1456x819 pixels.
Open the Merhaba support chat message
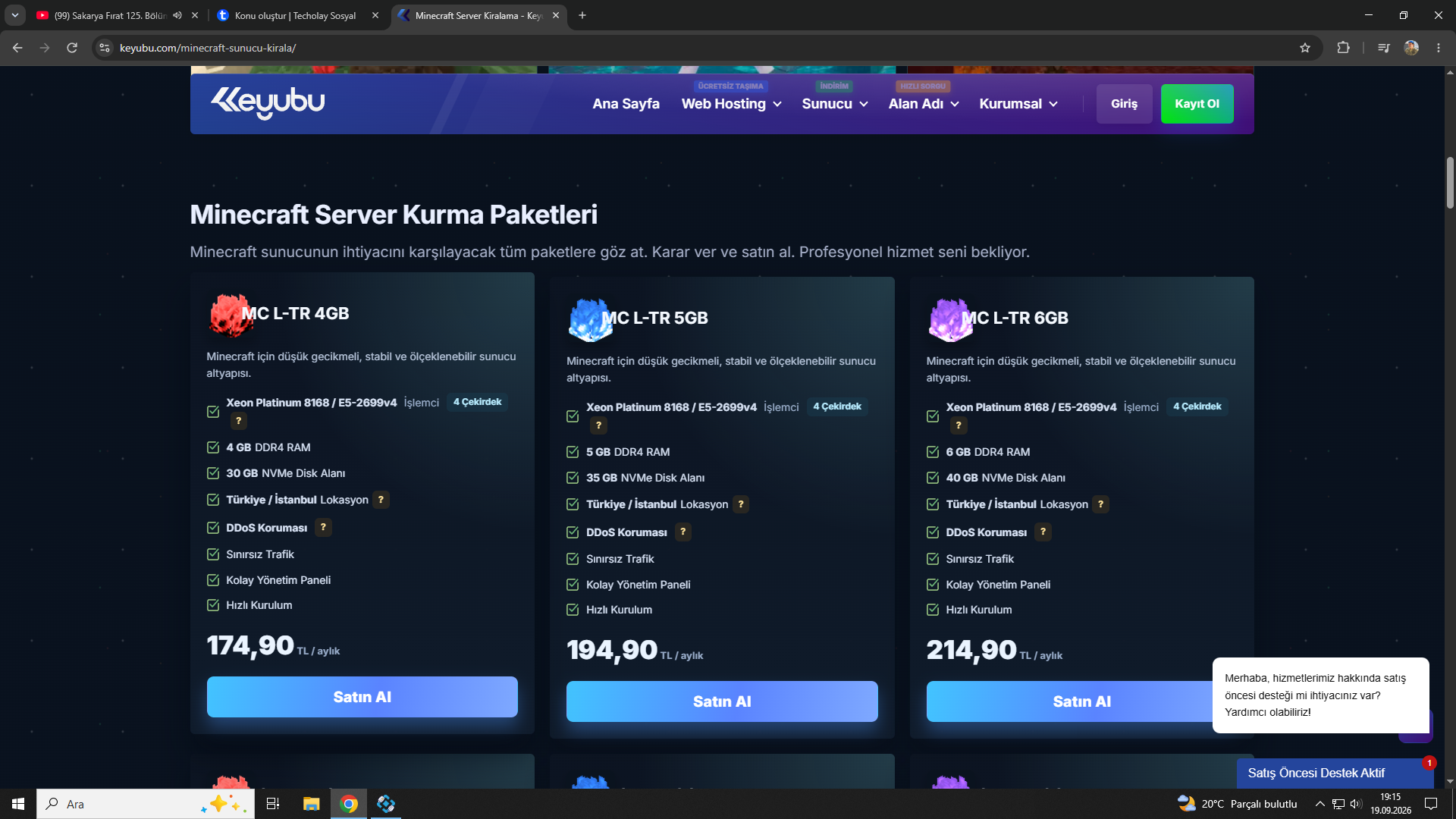click(1320, 695)
